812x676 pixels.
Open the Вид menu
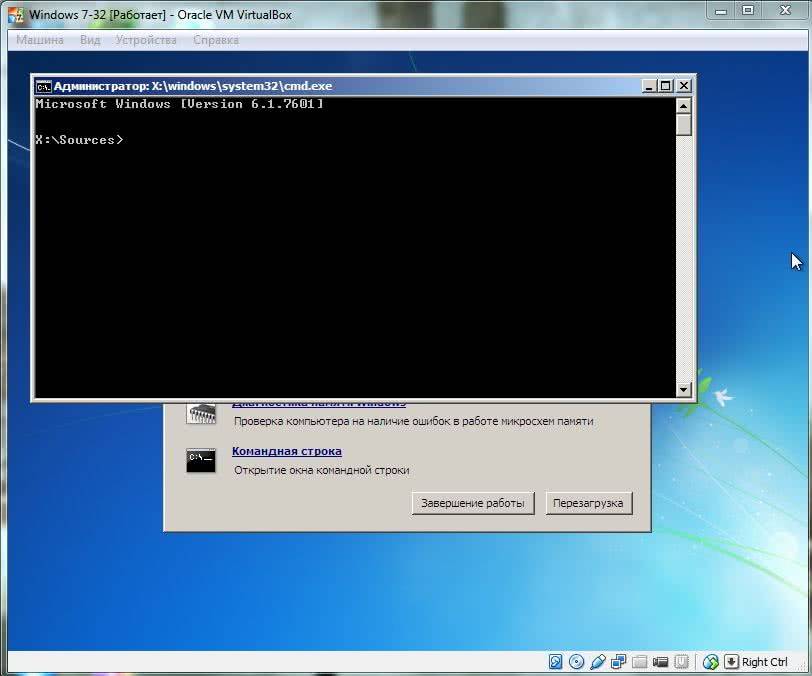click(90, 40)
